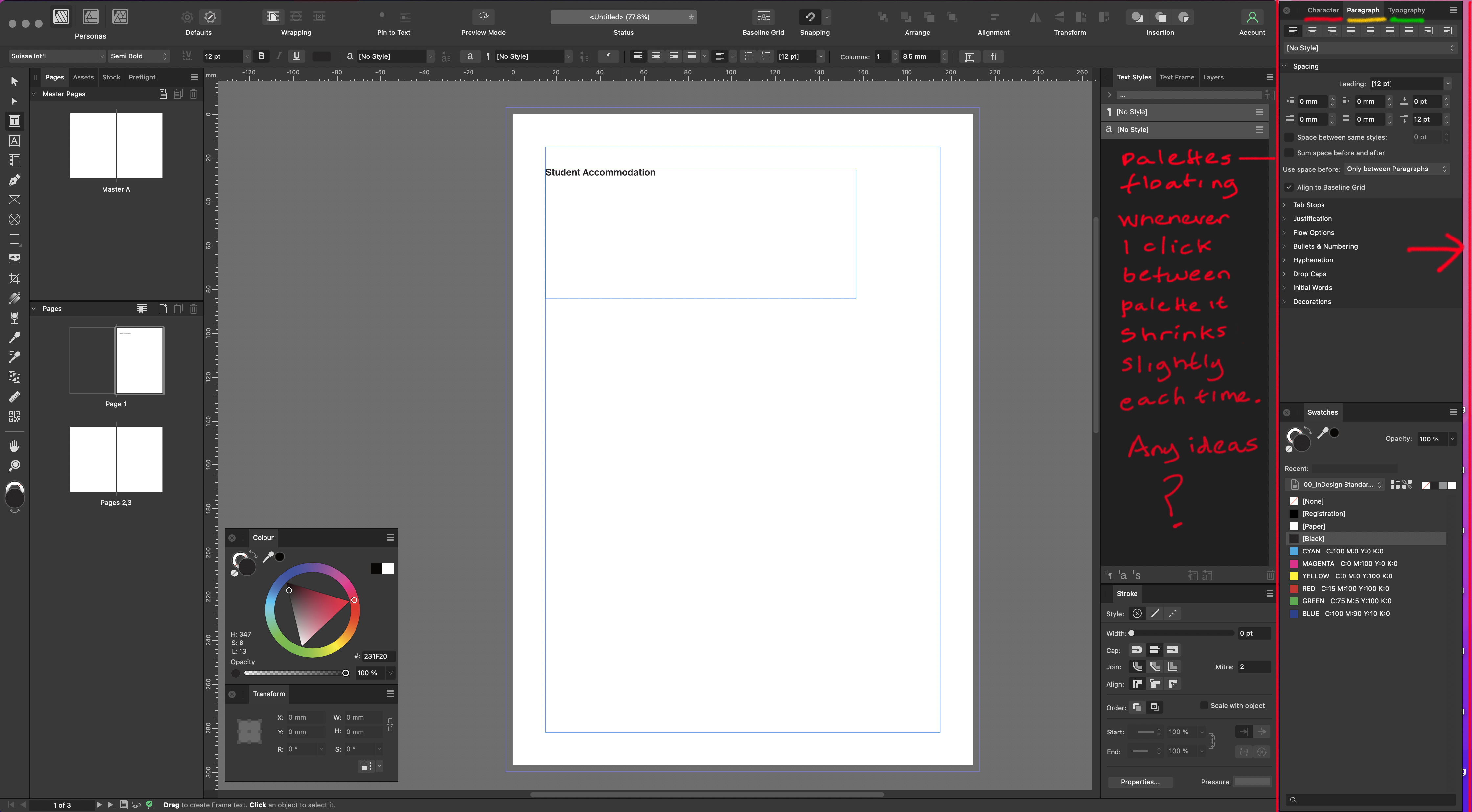Switch to the Preflight tab
The image size is (1472, 812).
pos(142,77)
